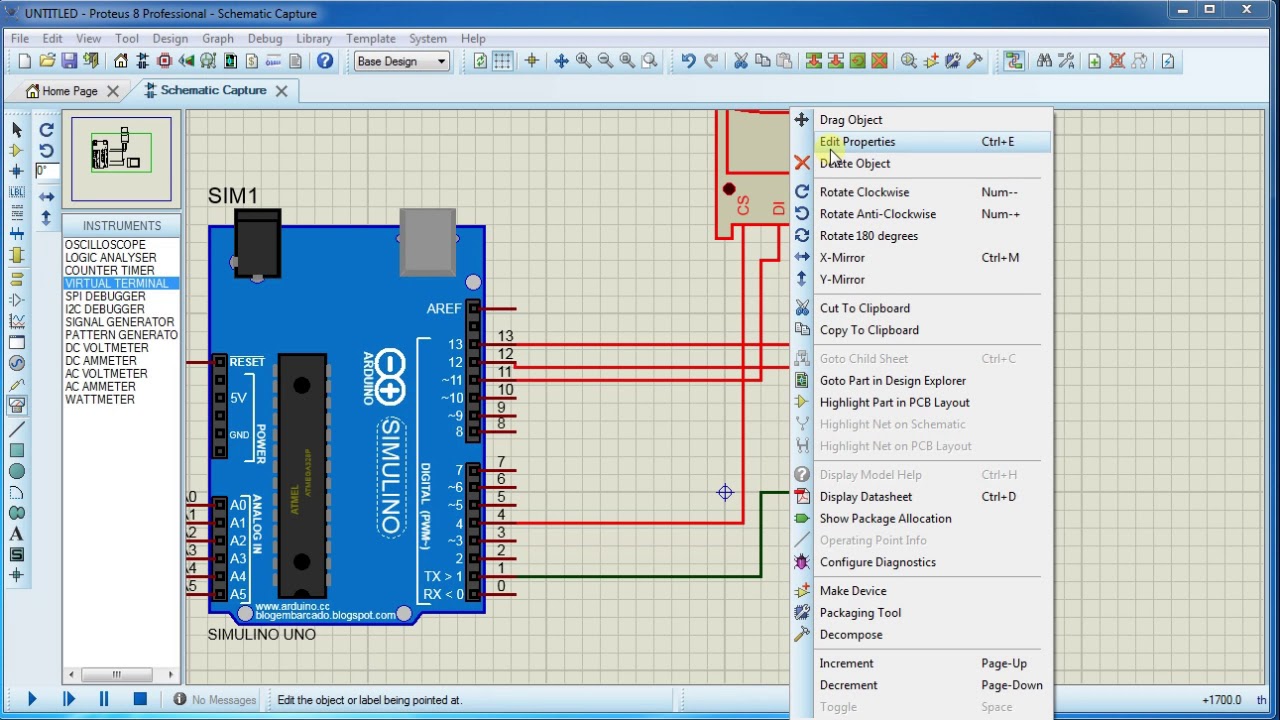Select the Selection Mode arrow tool

(16, 129)
